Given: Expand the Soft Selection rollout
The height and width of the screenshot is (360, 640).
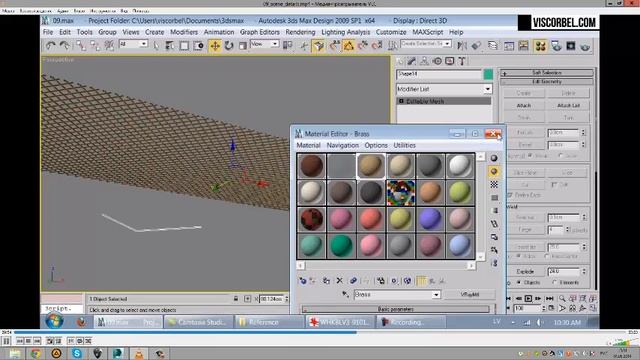Looking at the screenshot, I should pos(547,73).
